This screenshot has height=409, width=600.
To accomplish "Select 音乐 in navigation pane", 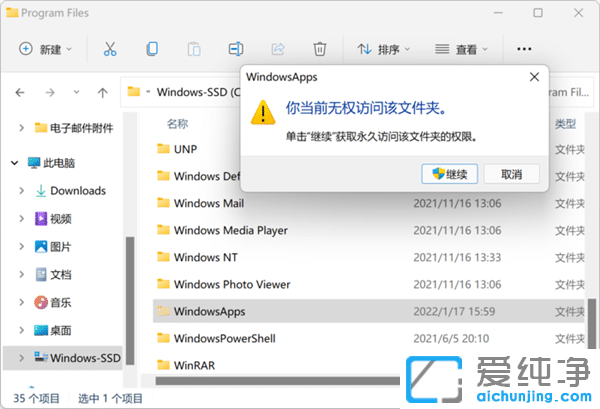I will pos(53,302).
